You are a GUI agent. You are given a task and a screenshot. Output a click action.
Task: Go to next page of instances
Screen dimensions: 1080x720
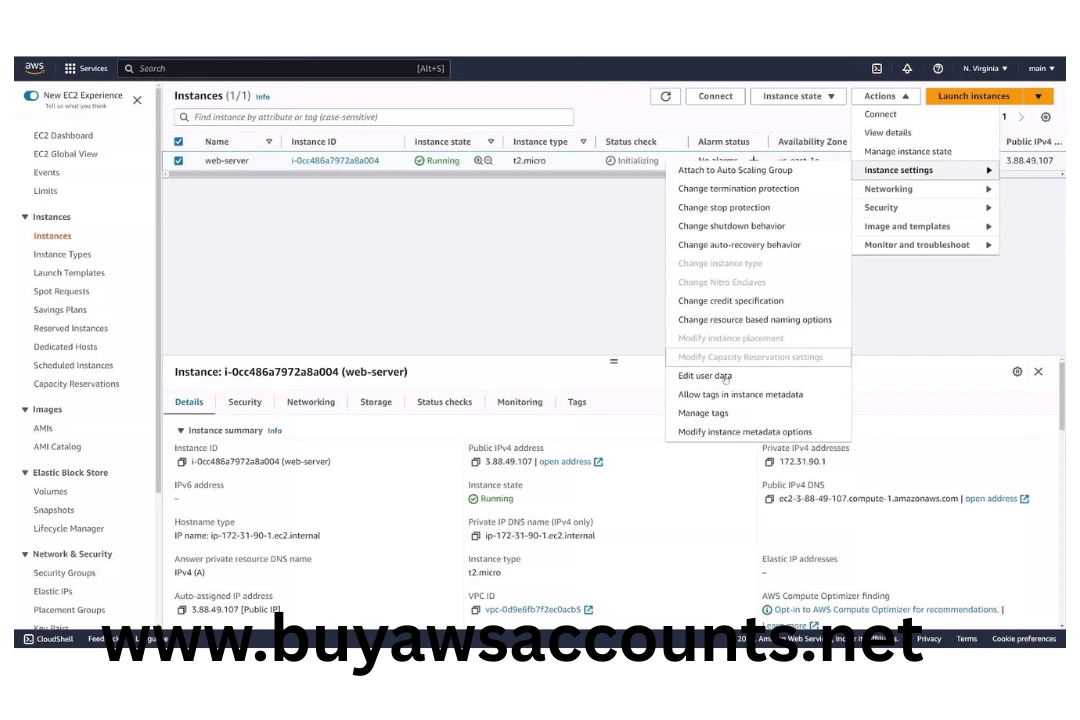(1021, 117)
